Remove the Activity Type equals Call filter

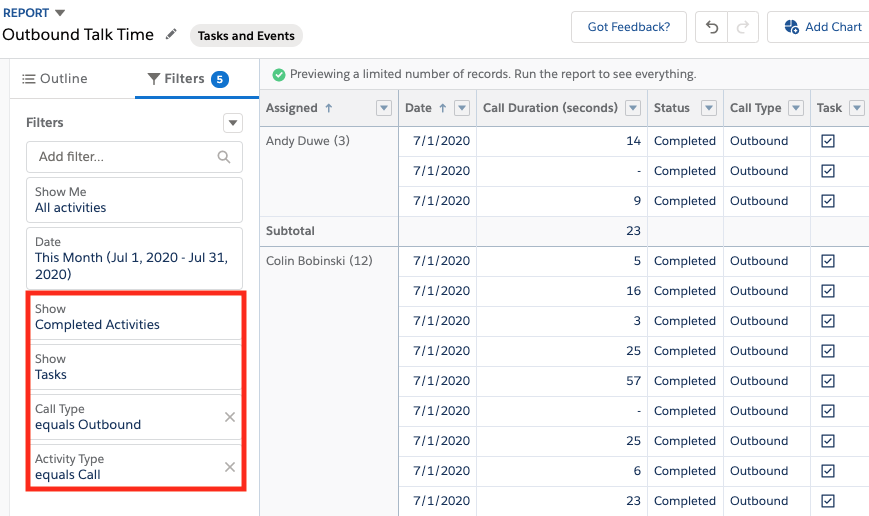(230, 467)
